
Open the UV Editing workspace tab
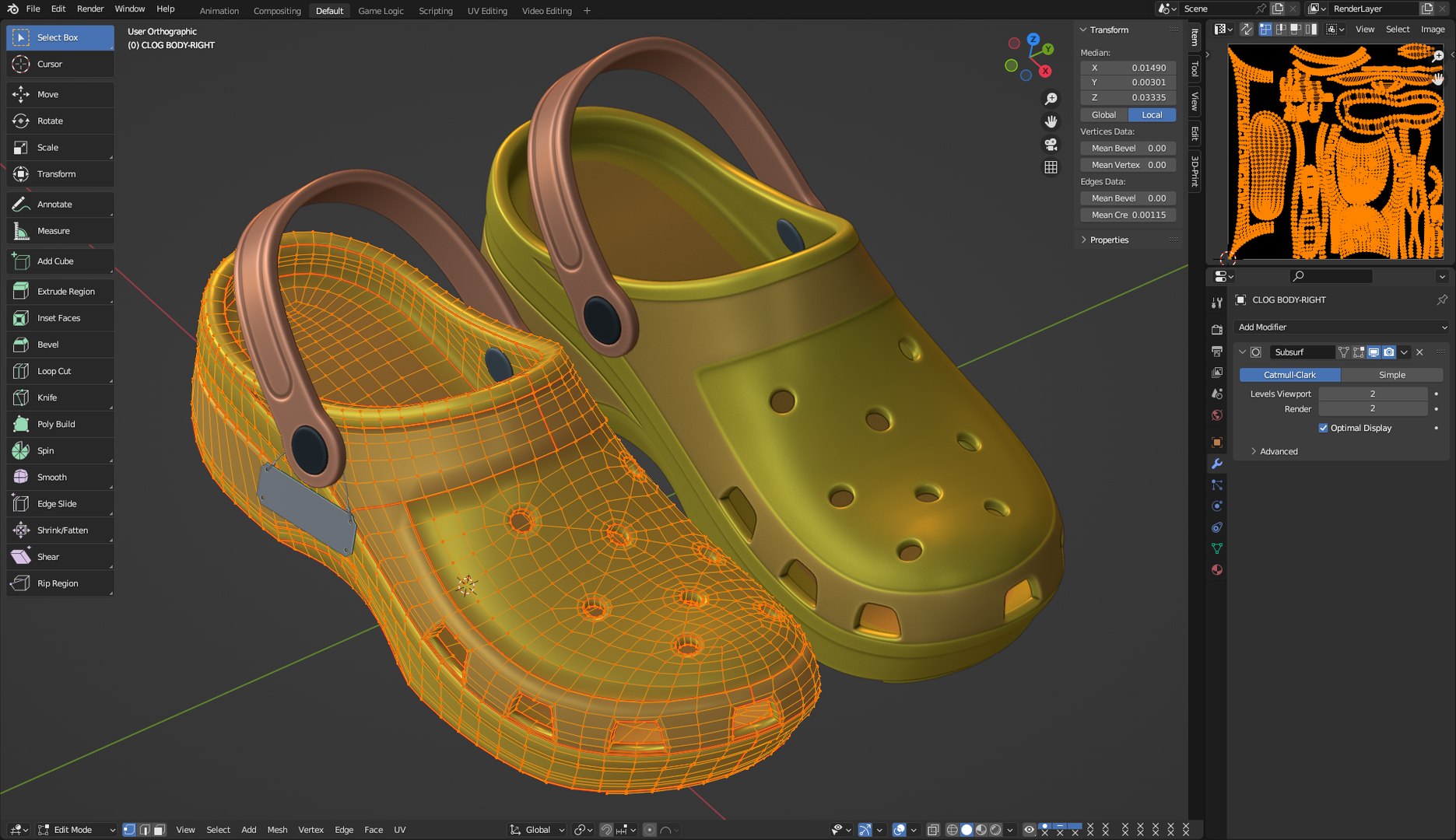point(487,11)
